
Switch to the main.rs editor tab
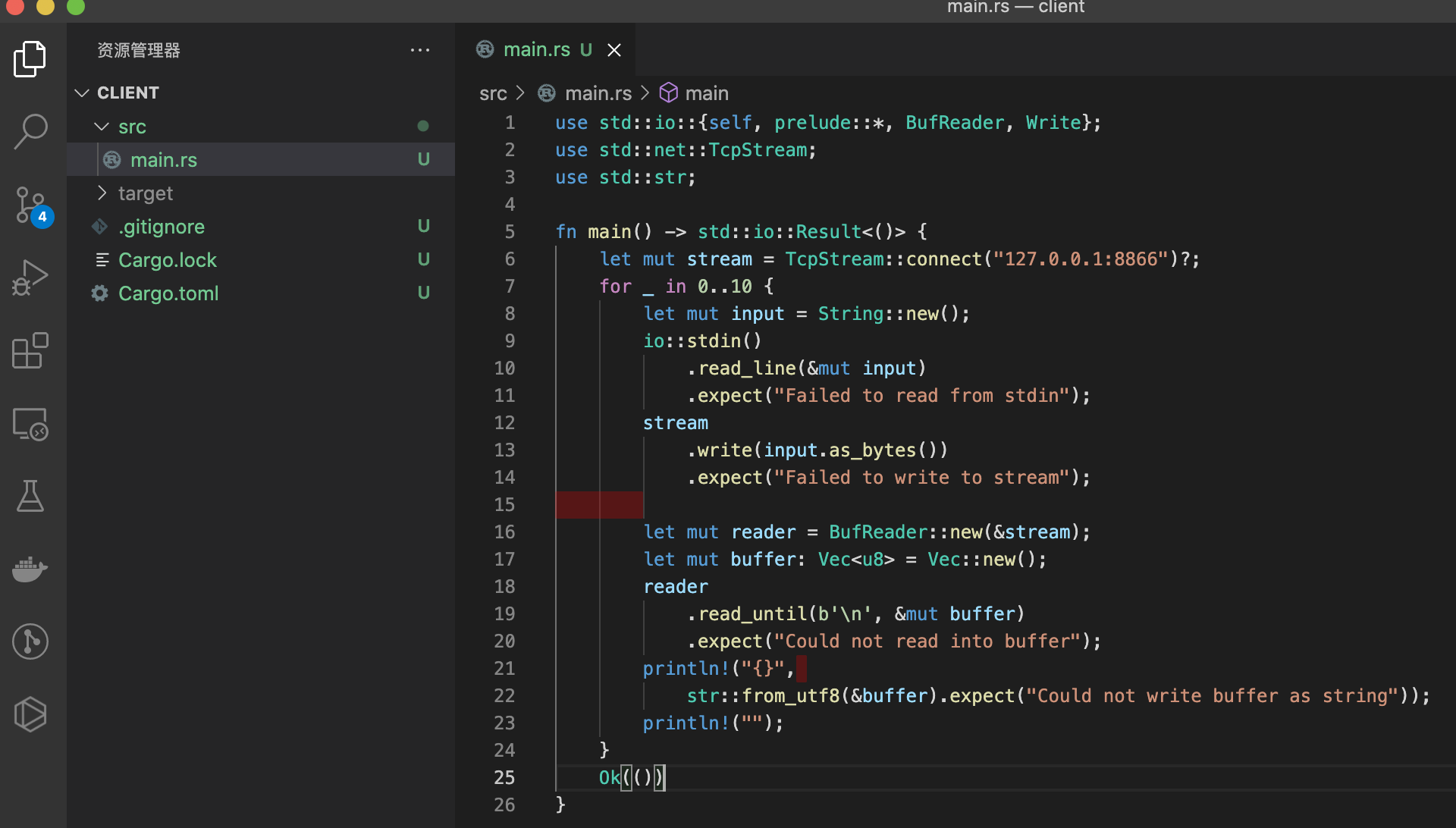coord(536,50)
